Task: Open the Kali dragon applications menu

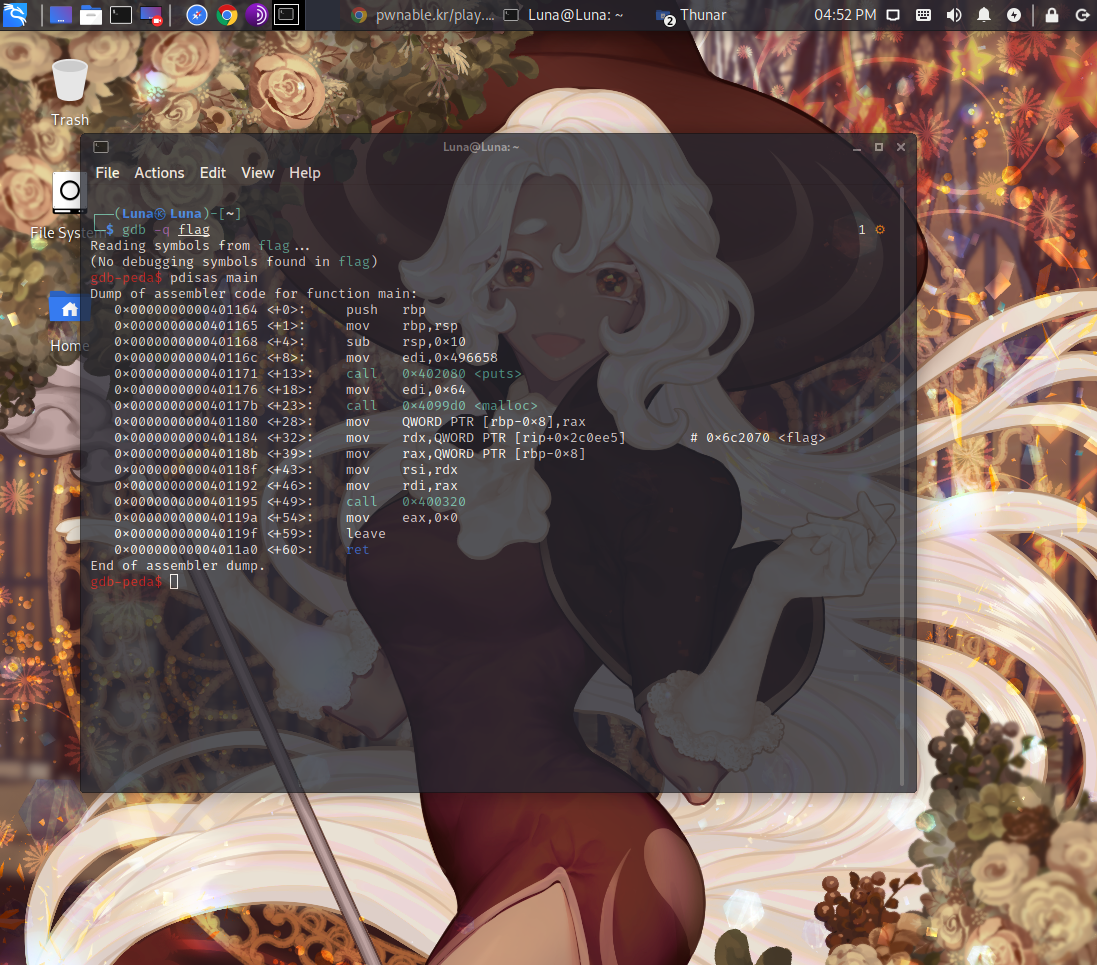Action: tap(15, 15)
